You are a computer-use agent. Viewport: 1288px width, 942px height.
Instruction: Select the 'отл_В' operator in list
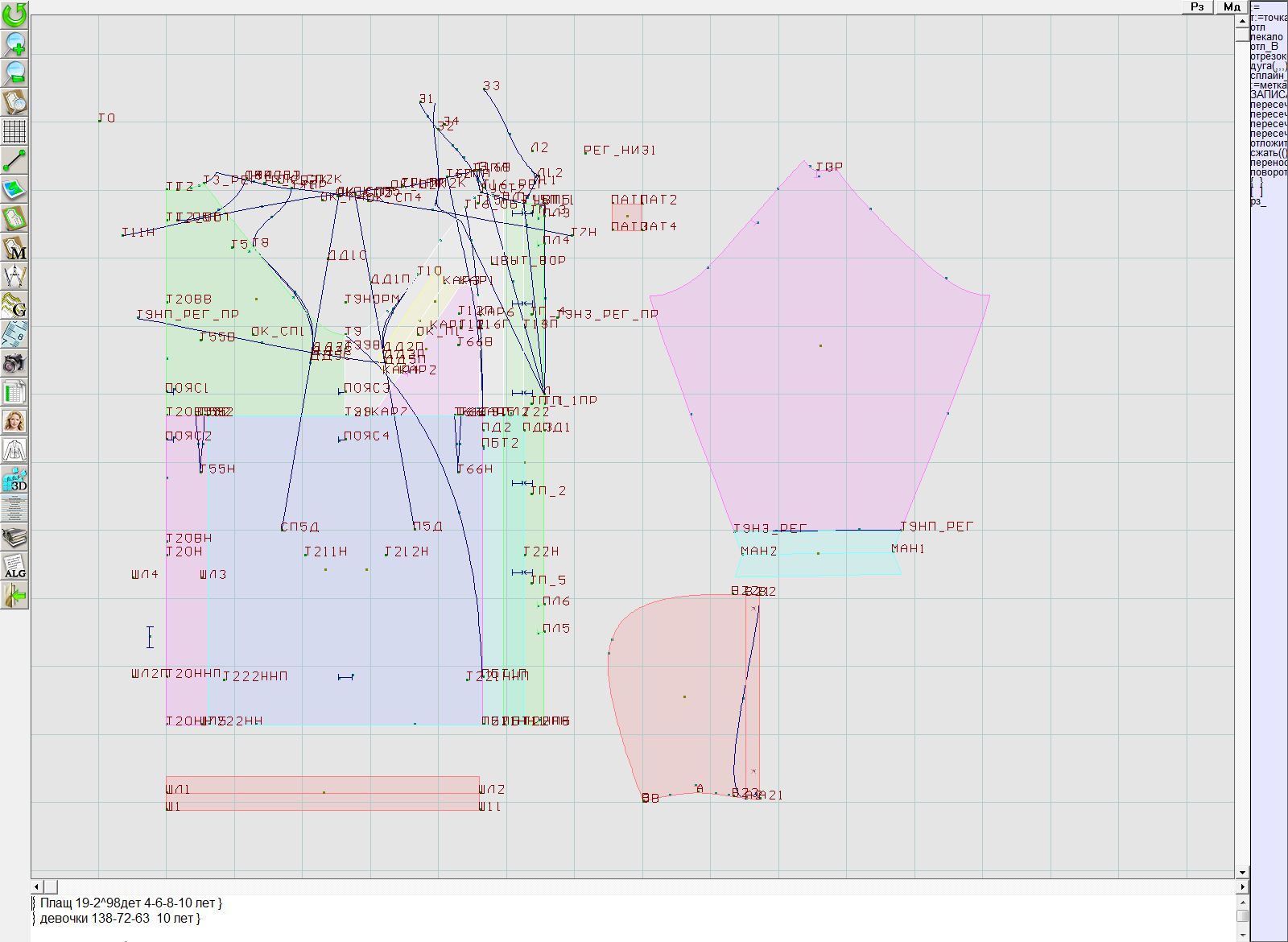(1265, 47)
